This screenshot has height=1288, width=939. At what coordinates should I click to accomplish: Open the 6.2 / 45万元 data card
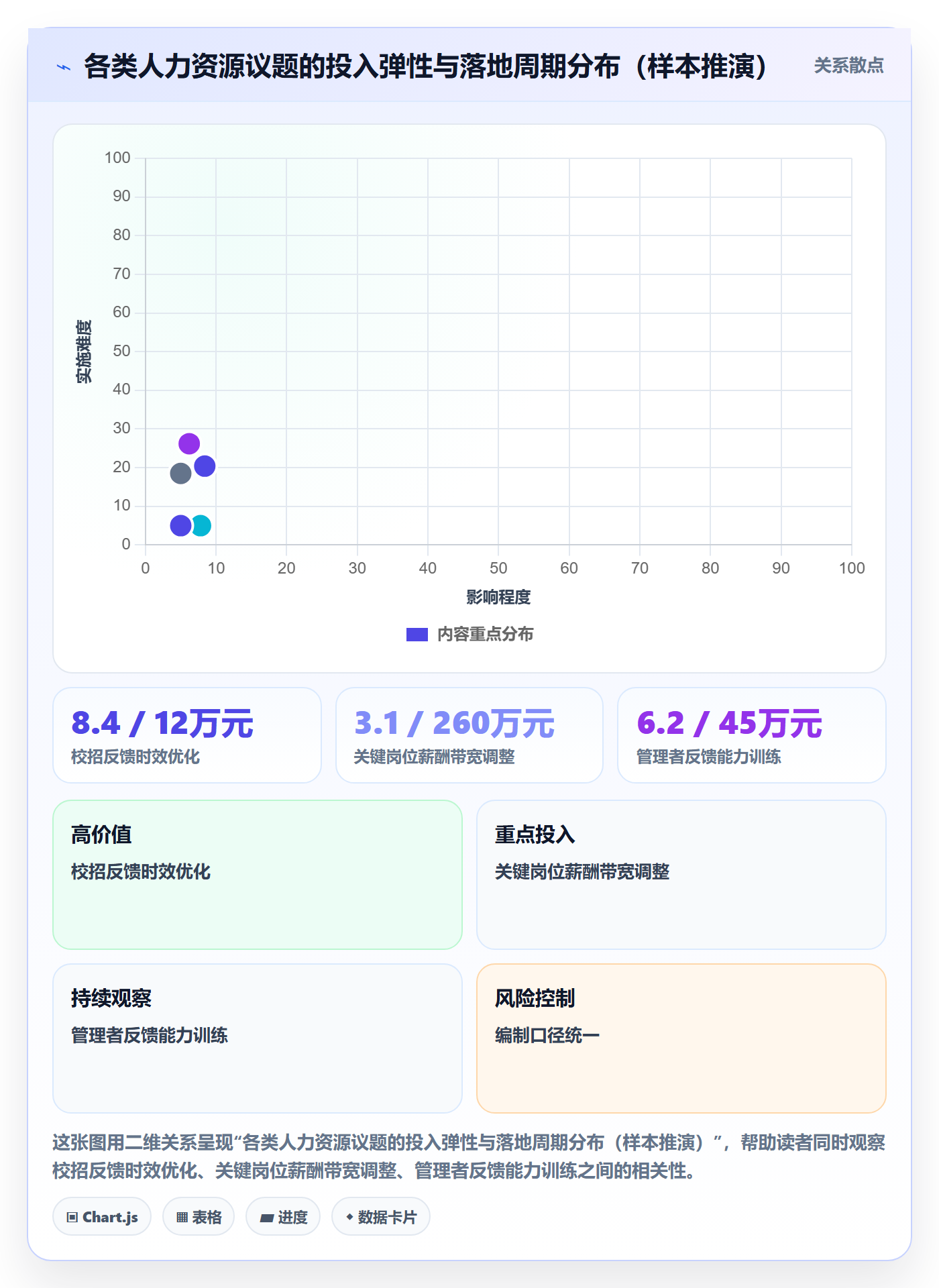click(752, 735)
